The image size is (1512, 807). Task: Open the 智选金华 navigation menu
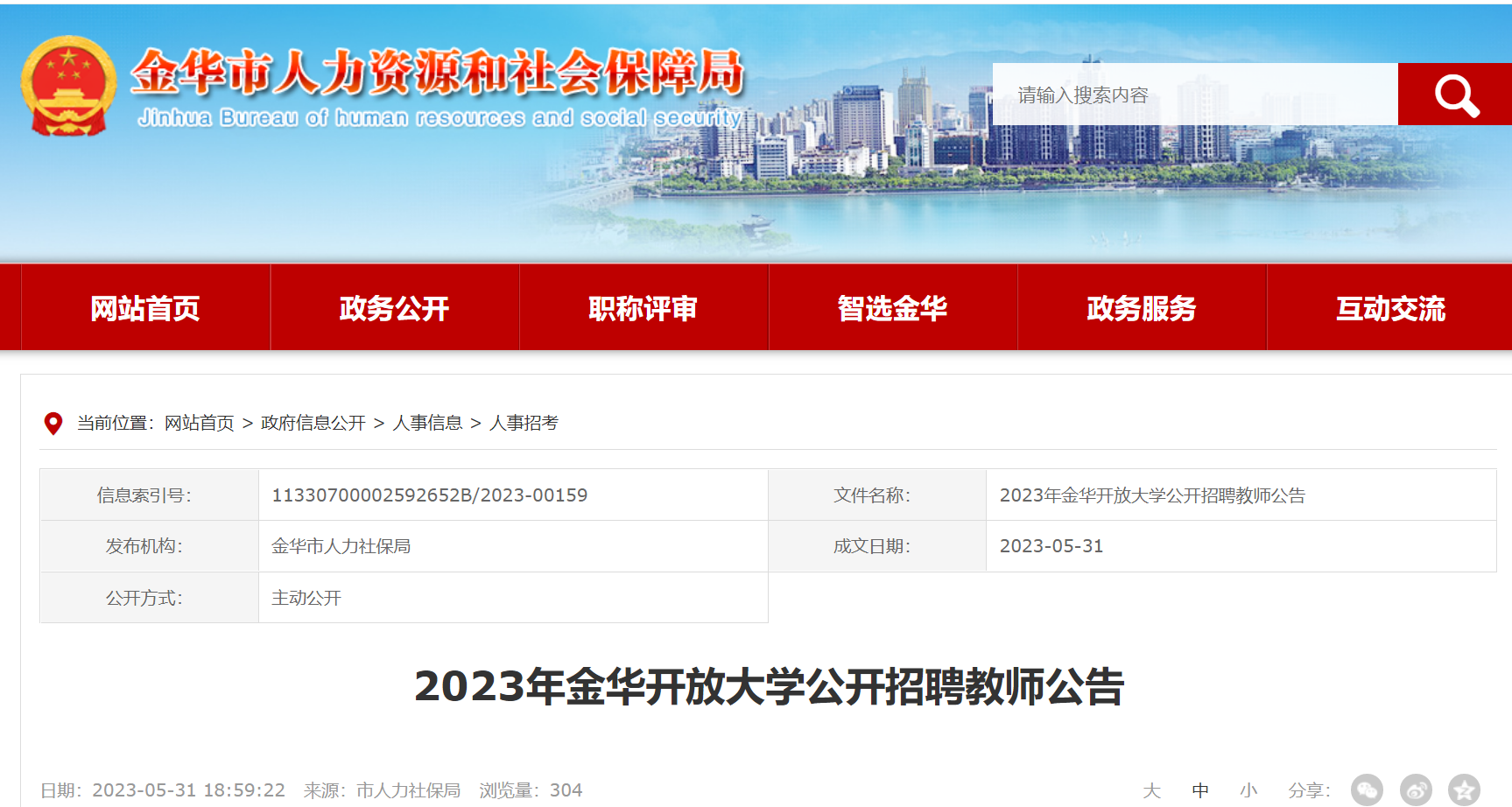pos(893,308)
